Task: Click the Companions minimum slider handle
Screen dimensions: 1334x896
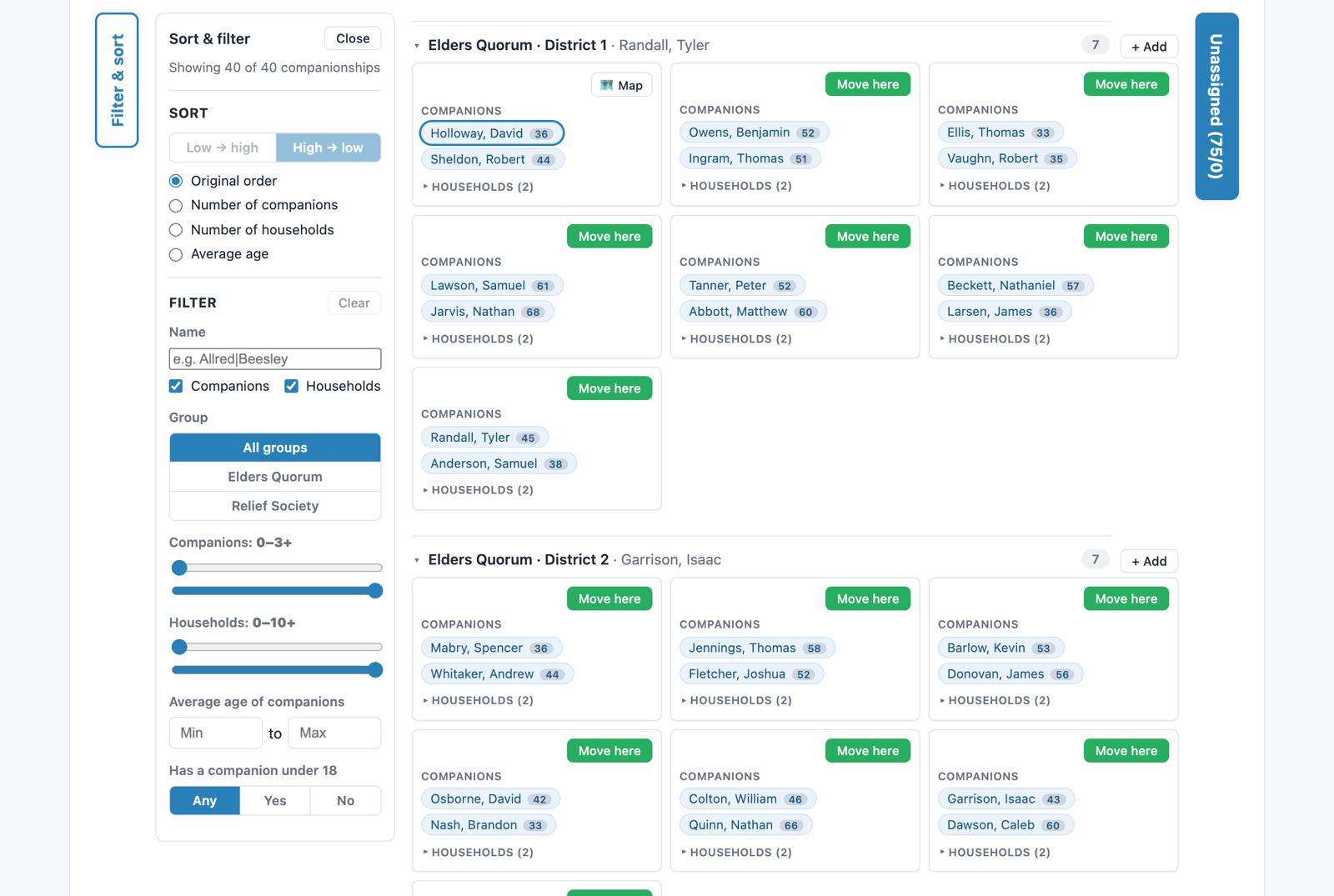Action: click(179, 568)
